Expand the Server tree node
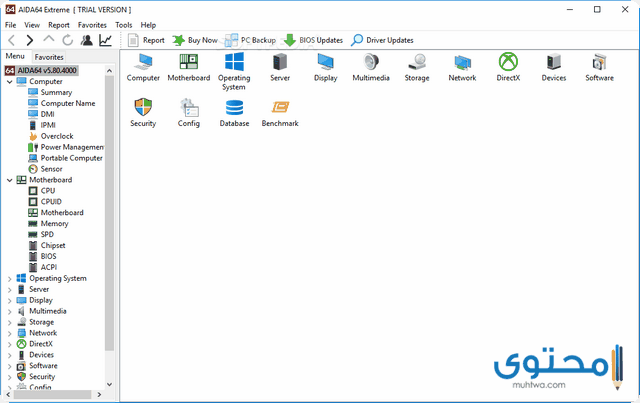This screenshot has height=403, width=640. [9, 289]
